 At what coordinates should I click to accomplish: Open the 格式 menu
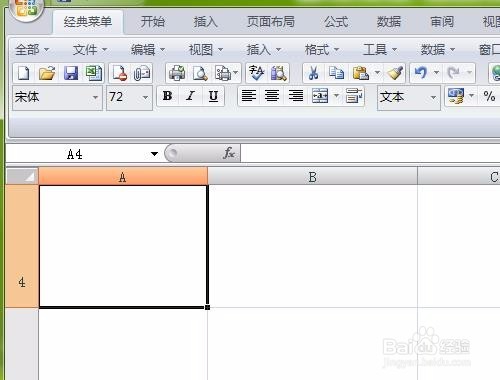(322, 50)
